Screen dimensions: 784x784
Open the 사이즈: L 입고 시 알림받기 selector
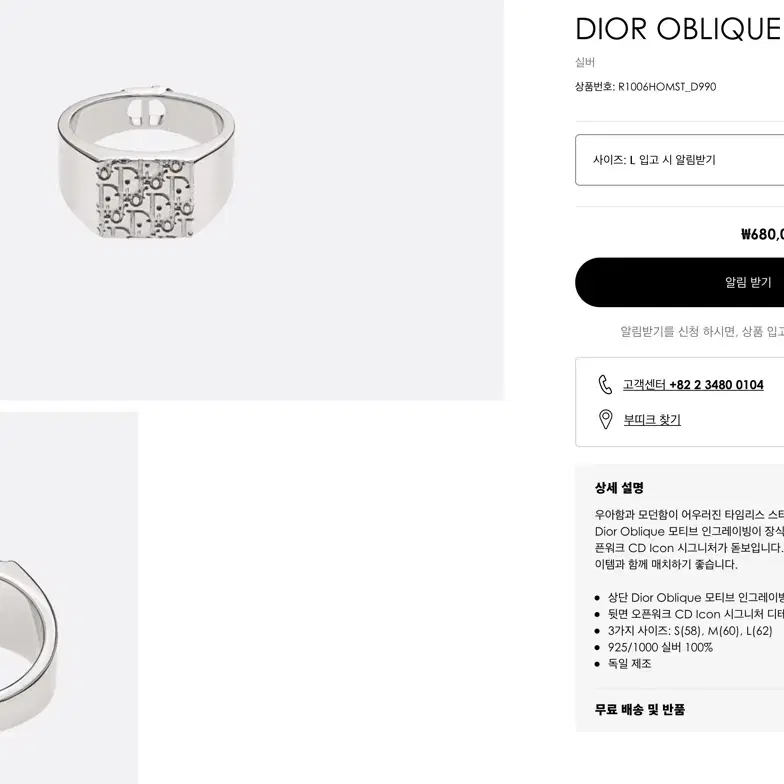click(x=680, y=160)
